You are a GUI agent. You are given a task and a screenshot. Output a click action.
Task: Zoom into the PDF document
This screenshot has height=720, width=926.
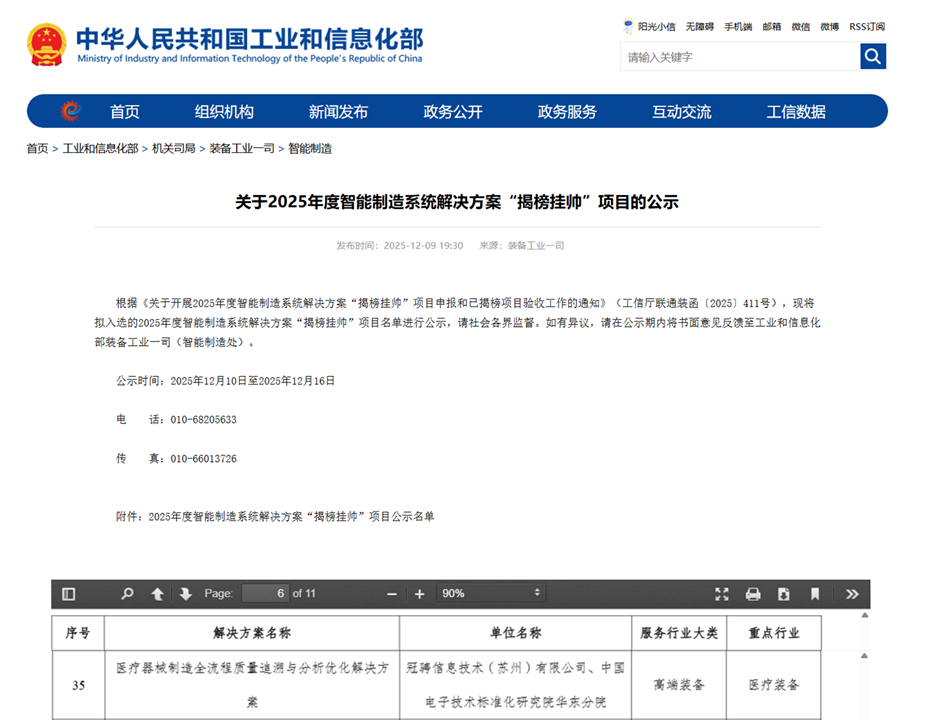click(x=419, y=594)
